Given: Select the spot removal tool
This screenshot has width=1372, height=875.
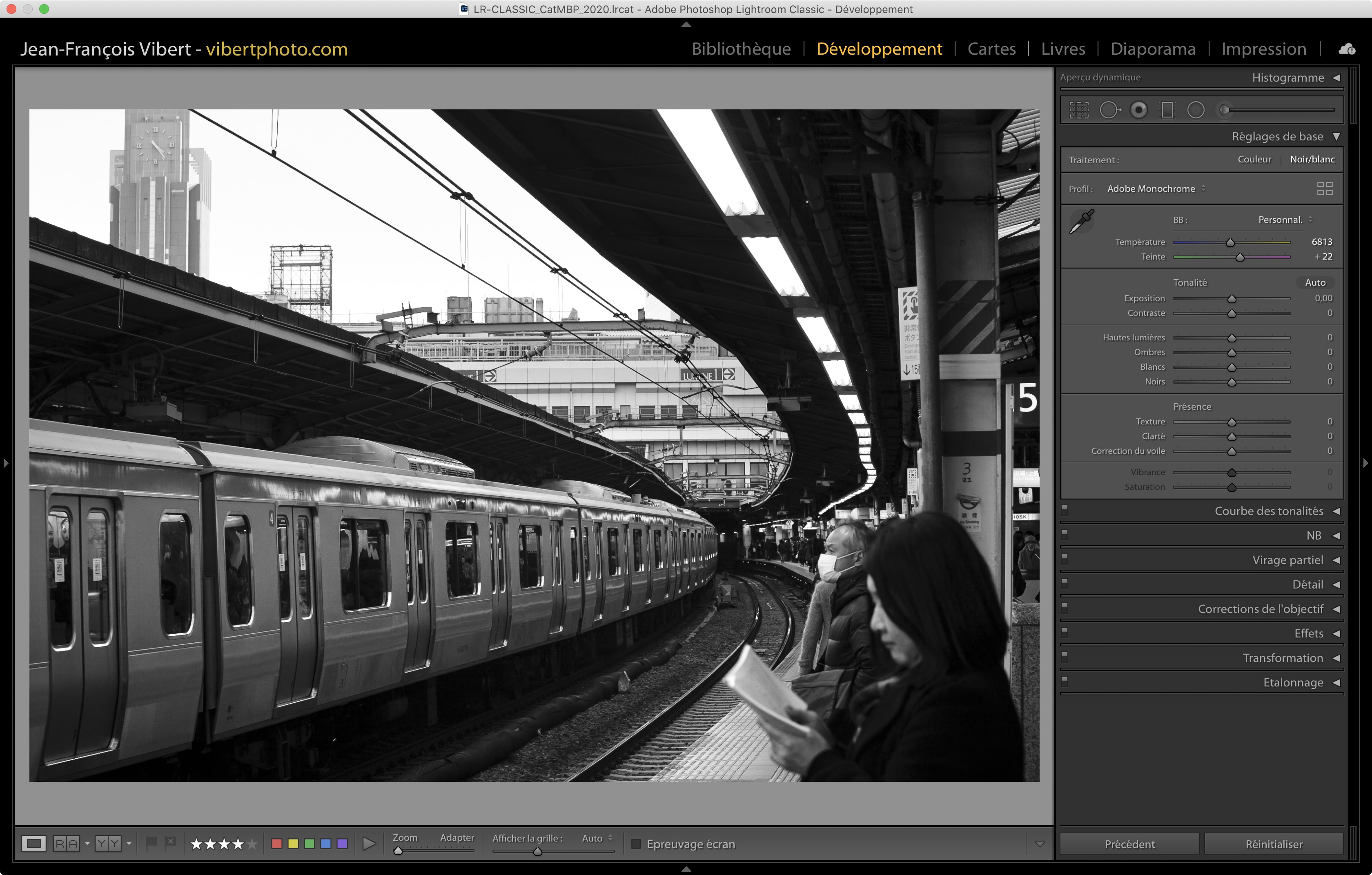Looking at the screenshot, I should [x=1109, y=110].
